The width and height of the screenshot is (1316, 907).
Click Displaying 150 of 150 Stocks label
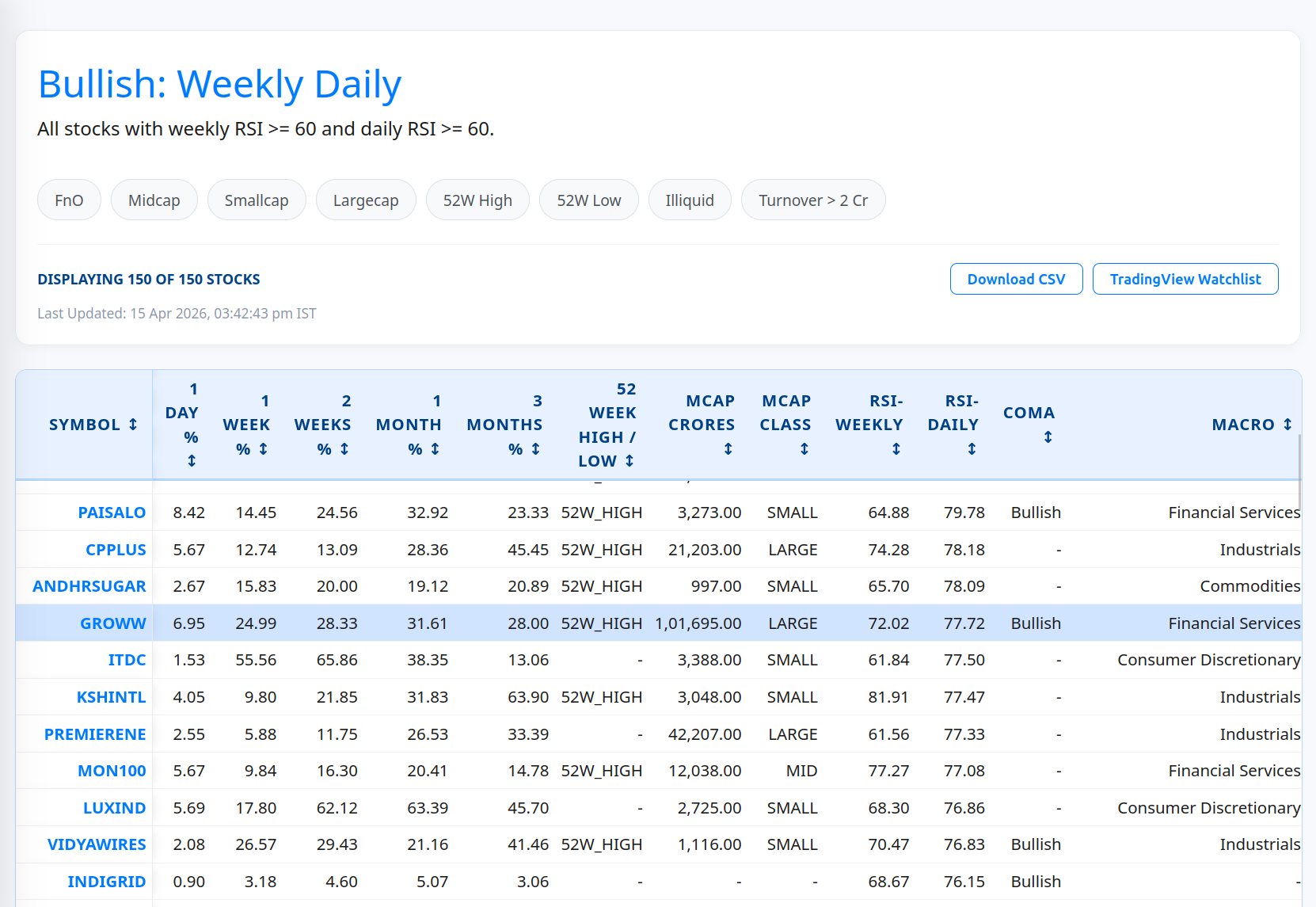[149, 279]
